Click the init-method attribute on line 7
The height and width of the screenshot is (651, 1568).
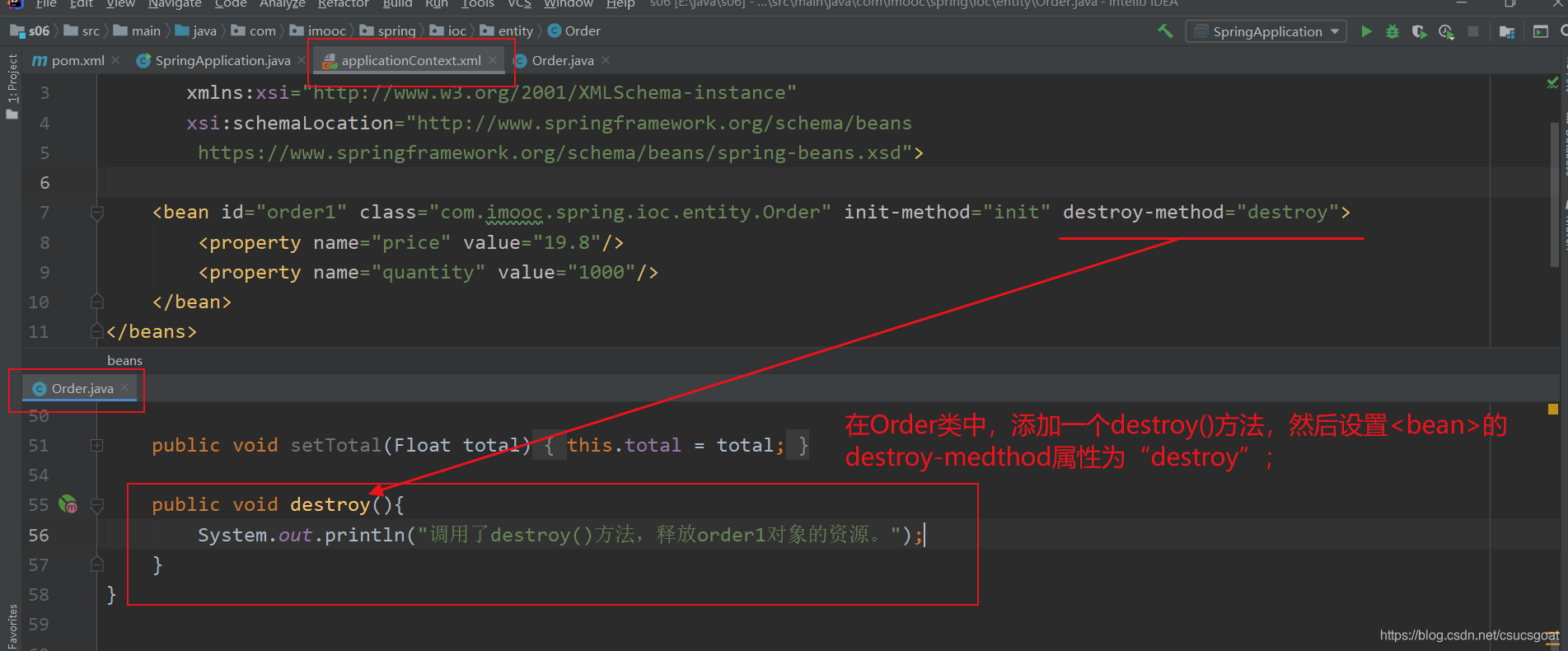tap(907, 213)
